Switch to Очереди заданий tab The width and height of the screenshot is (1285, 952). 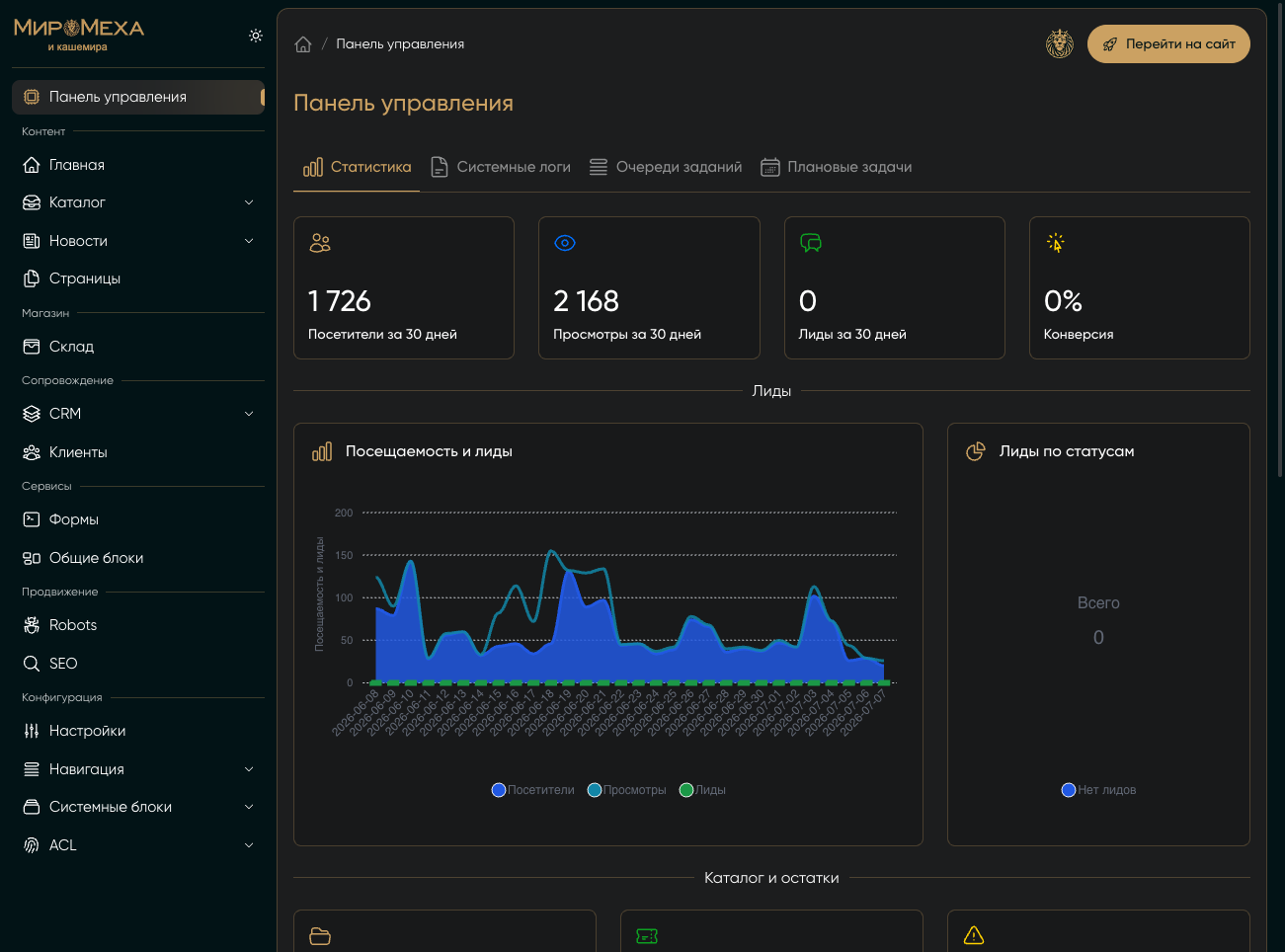click(666, 167)
